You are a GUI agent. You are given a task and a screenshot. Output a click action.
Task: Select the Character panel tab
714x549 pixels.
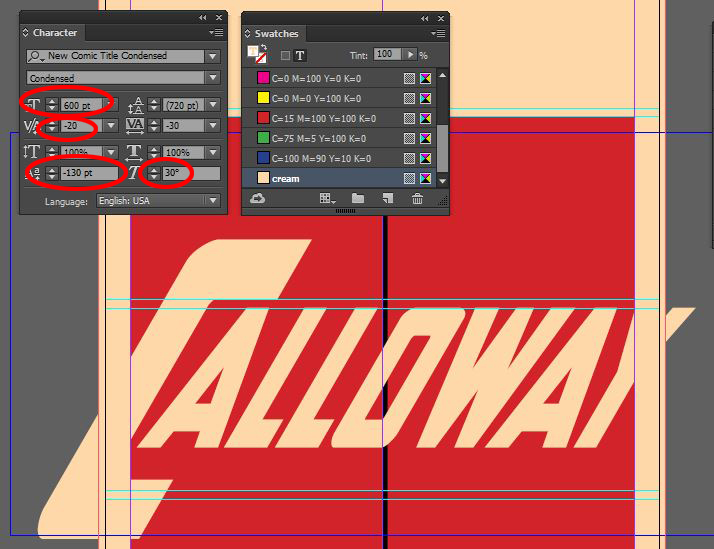(54, 33)
